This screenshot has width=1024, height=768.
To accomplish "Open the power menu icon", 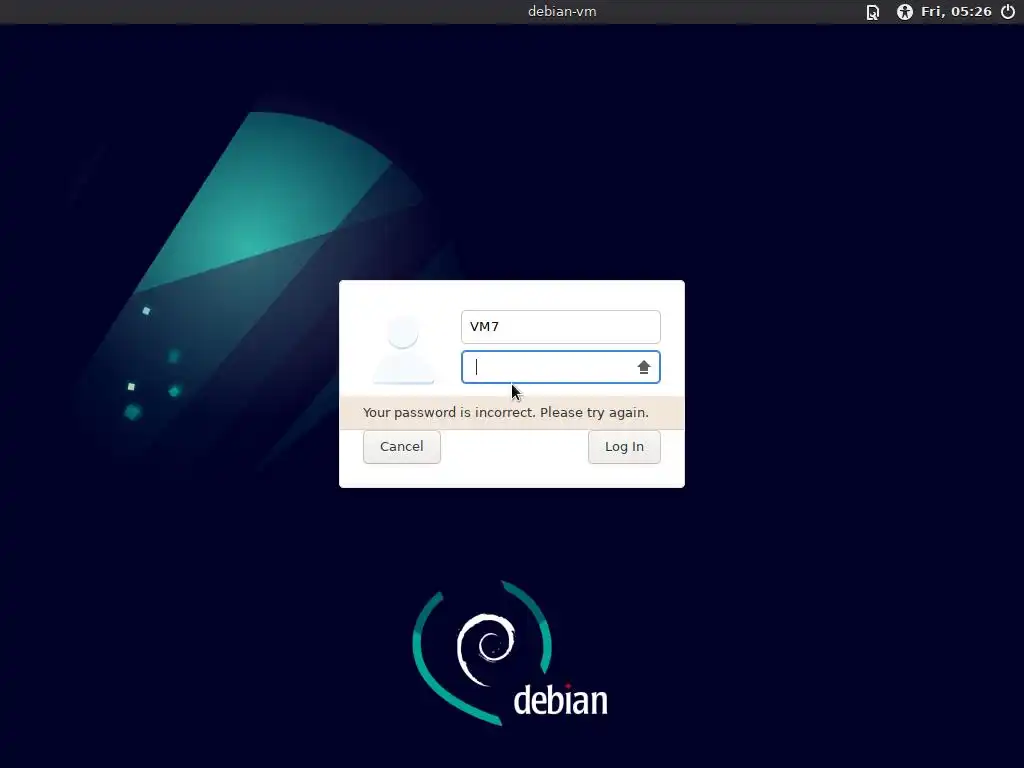I will (1008, 12).
